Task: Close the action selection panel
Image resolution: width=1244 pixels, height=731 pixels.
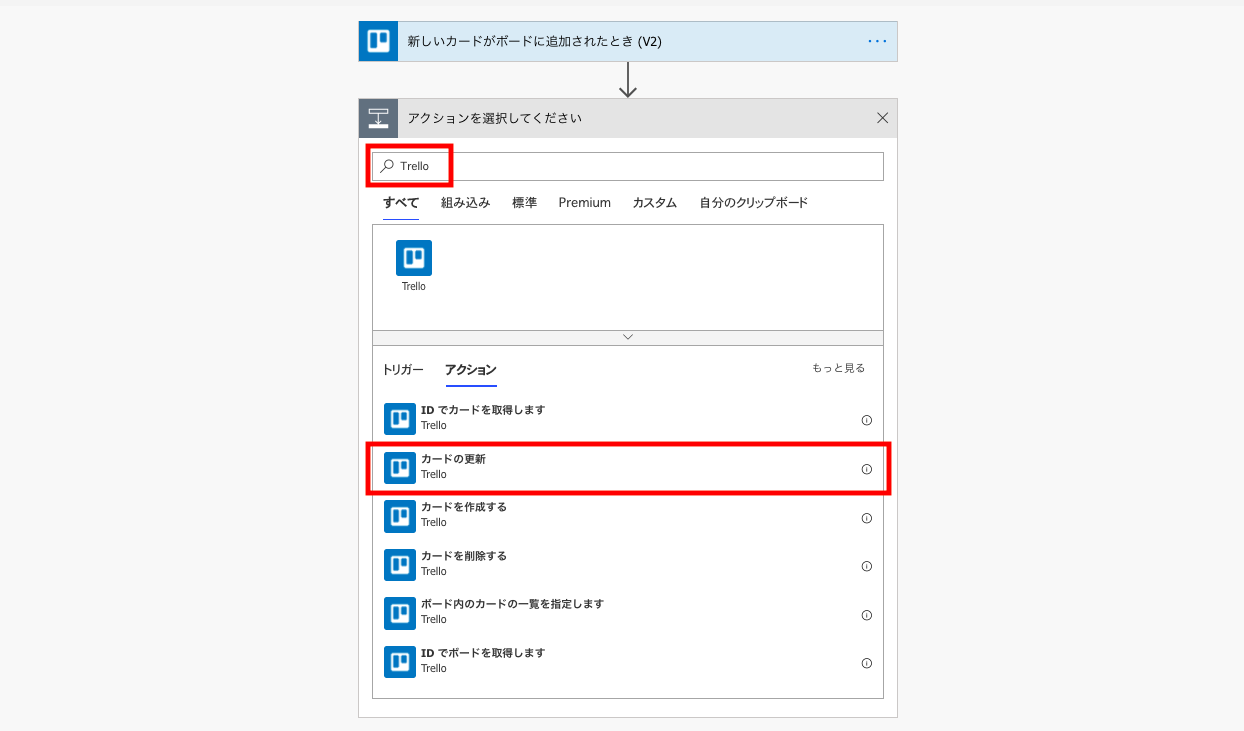Action: pos(882,118)
